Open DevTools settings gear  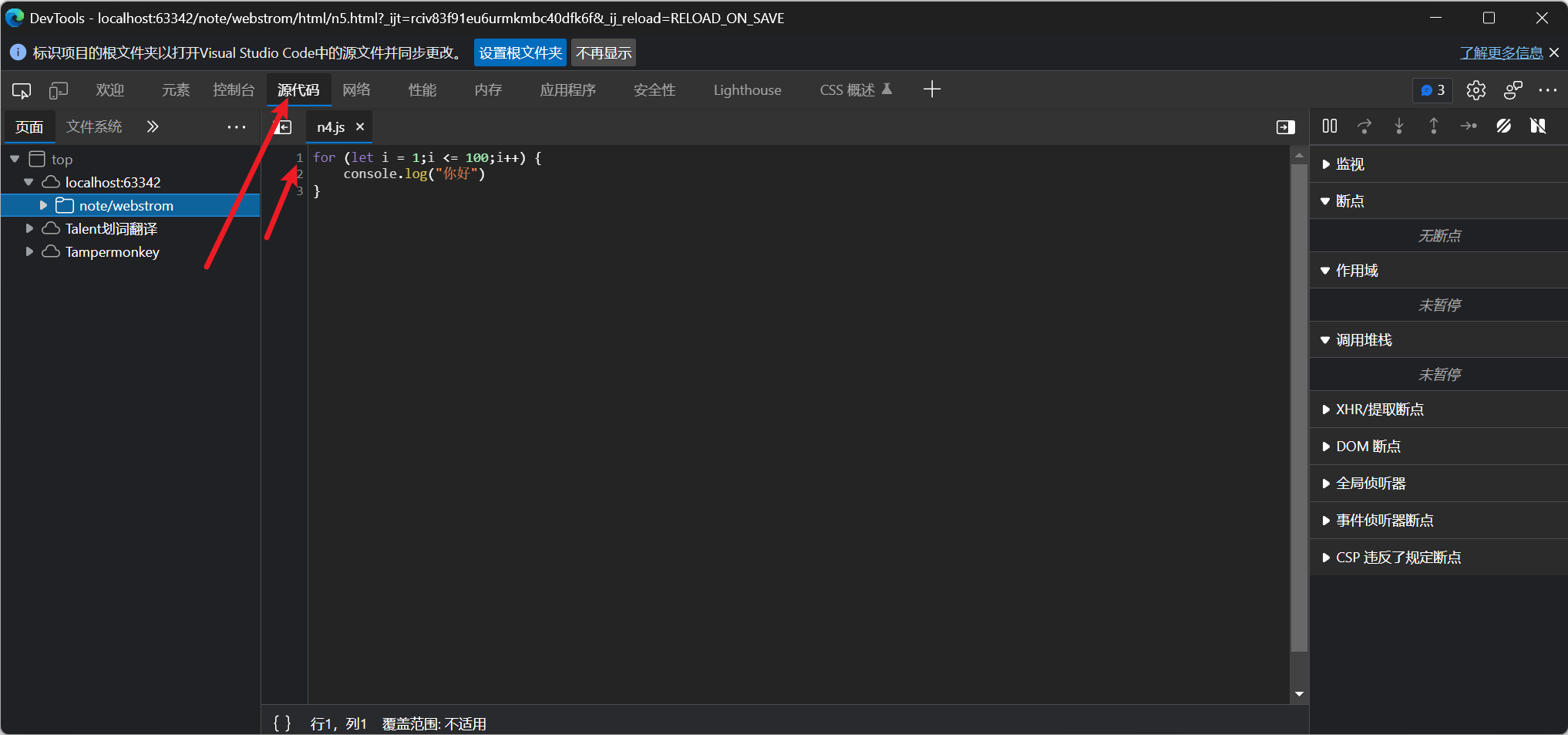click(1476, 90)
